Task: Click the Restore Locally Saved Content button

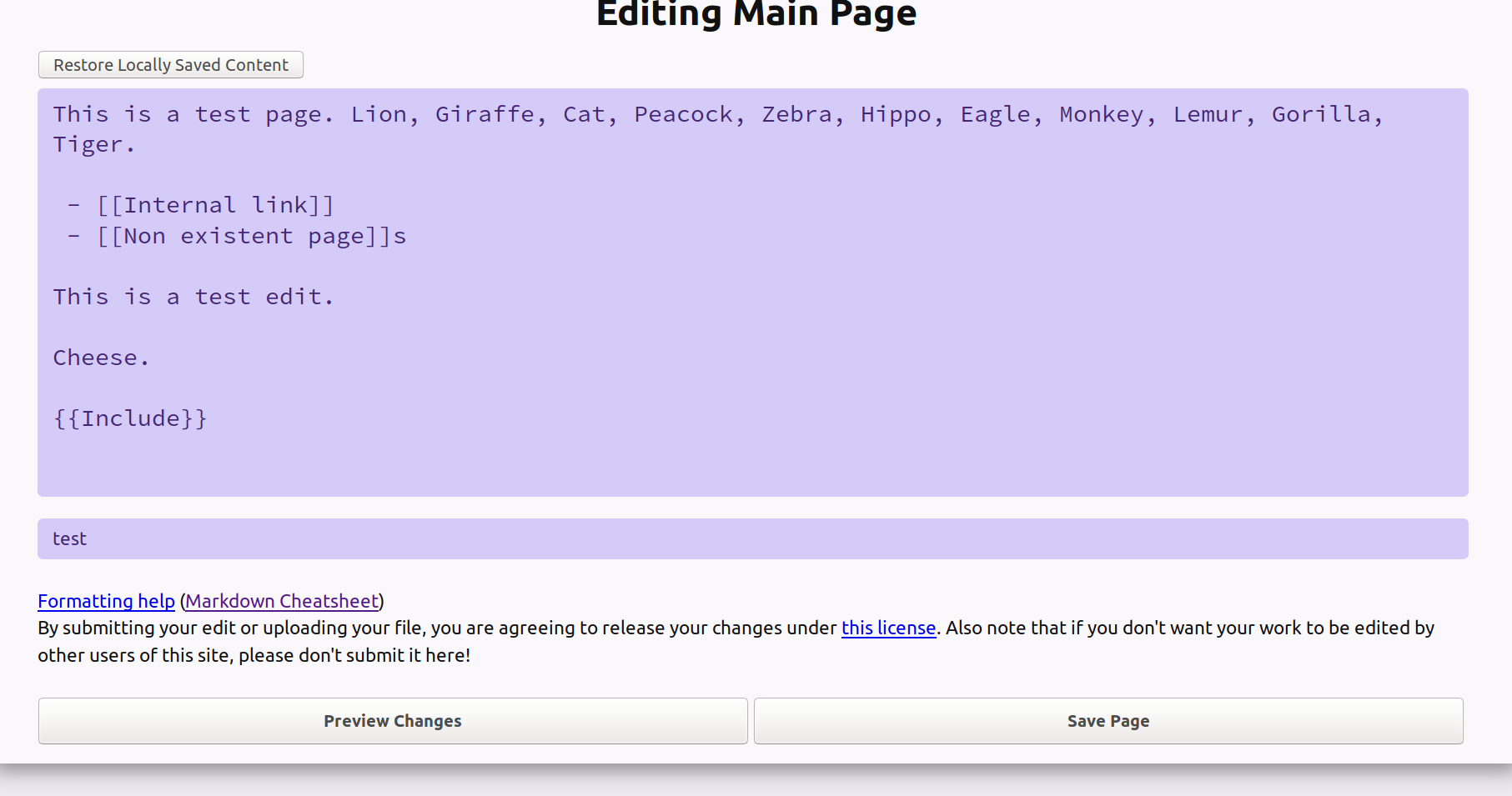Action: pos(170,65)
